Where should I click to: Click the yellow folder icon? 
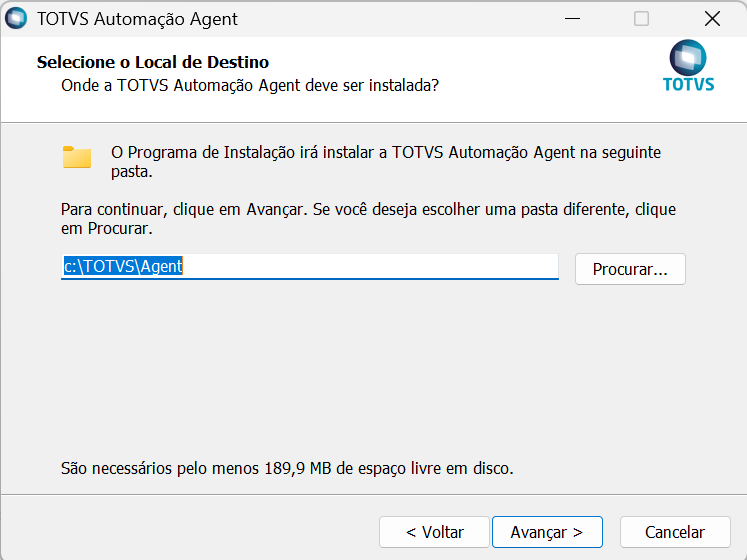tap(77, 157)
